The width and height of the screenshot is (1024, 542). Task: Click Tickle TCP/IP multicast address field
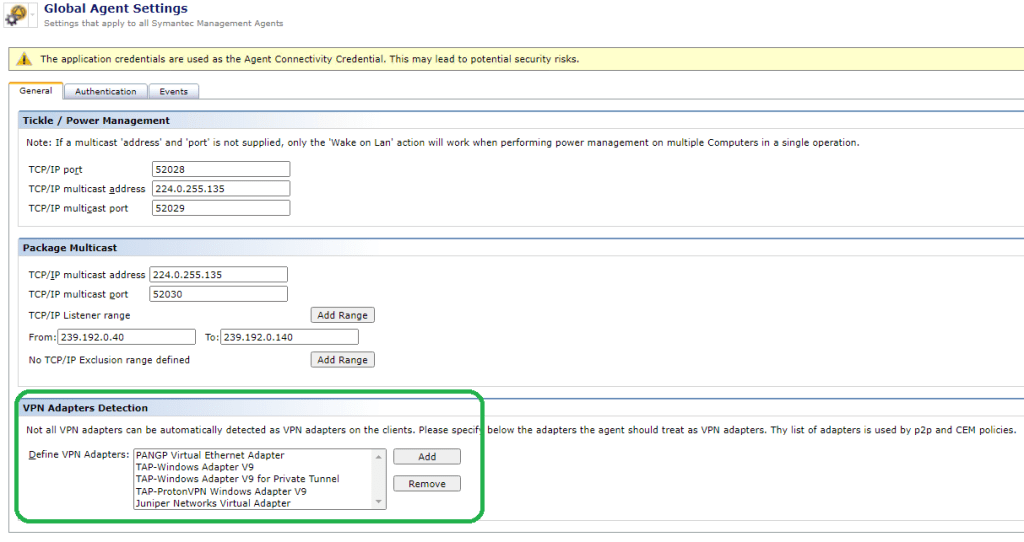[x=220, y=189]
